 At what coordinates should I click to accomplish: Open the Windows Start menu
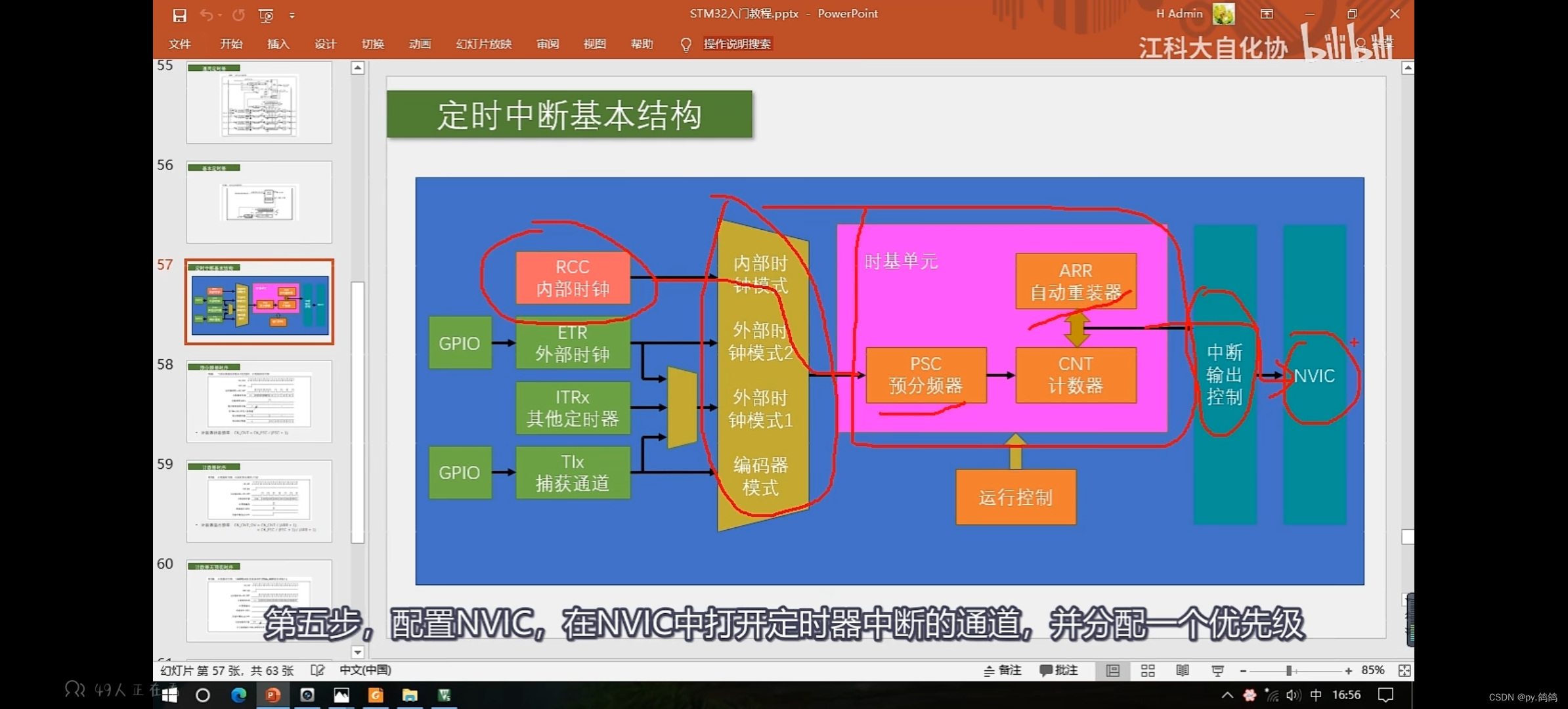169,695
